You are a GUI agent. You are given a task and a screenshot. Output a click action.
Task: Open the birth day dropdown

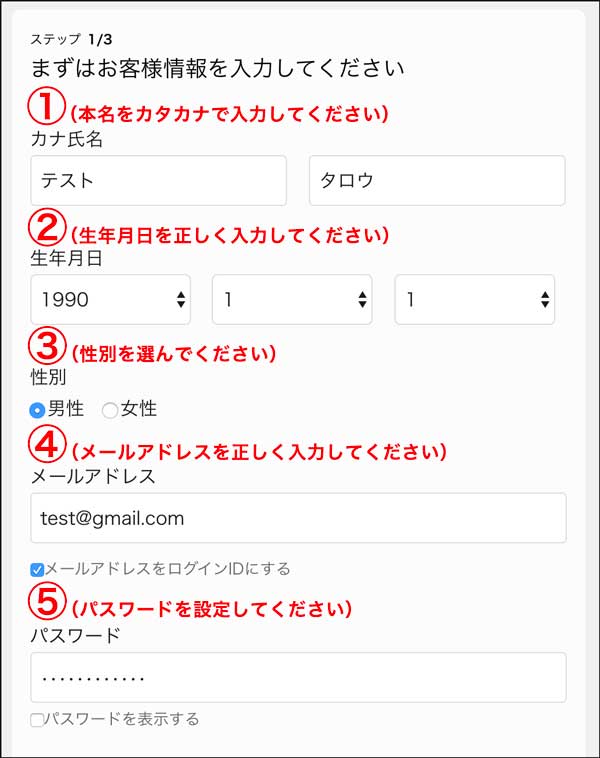[x=474, y=300]
